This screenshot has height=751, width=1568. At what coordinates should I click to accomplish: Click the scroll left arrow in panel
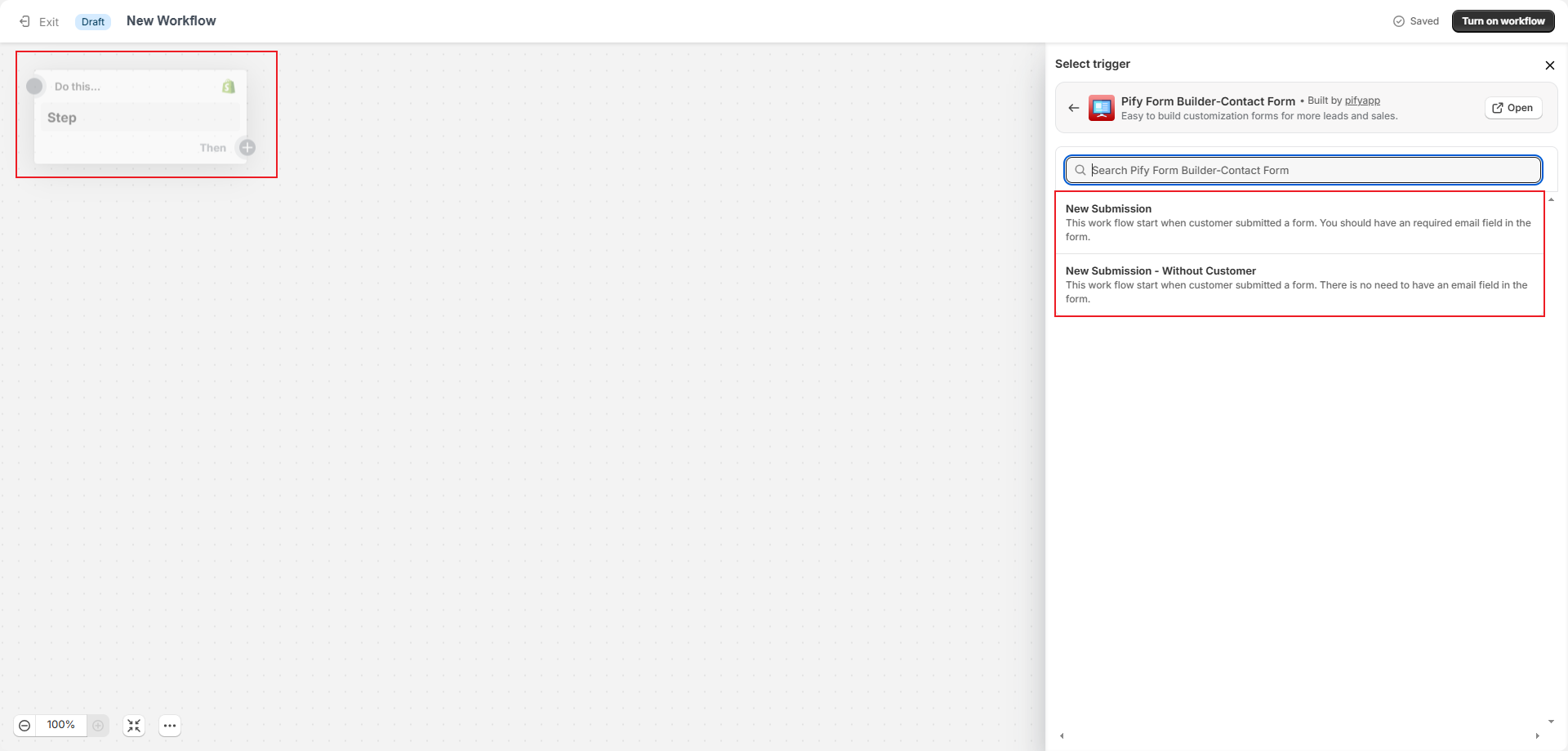[1062, 736]
